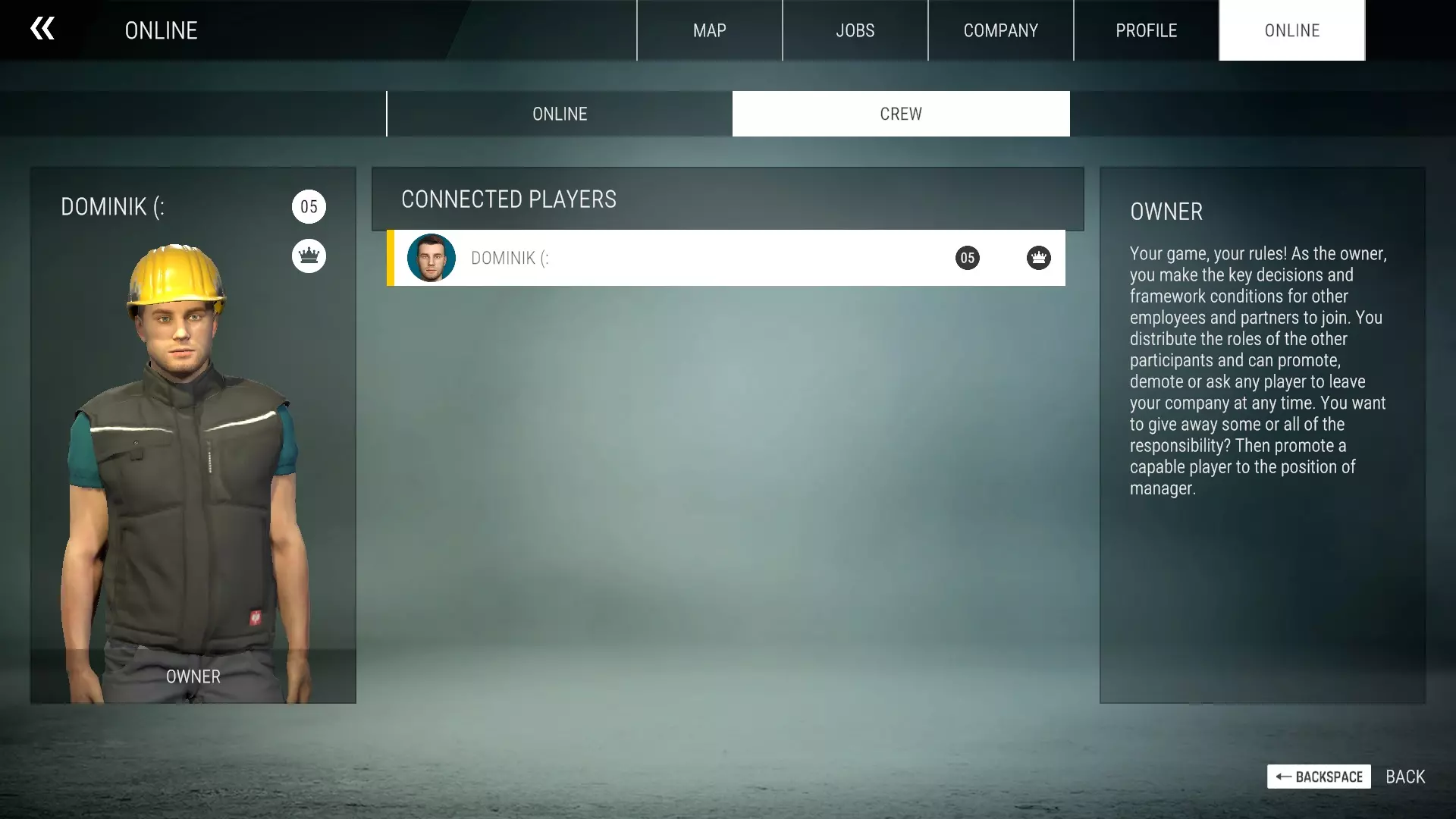Viewport: 1456px width, 819px height.
Task: Click the crown owner icon in the player row
Action: point(1038,258)
